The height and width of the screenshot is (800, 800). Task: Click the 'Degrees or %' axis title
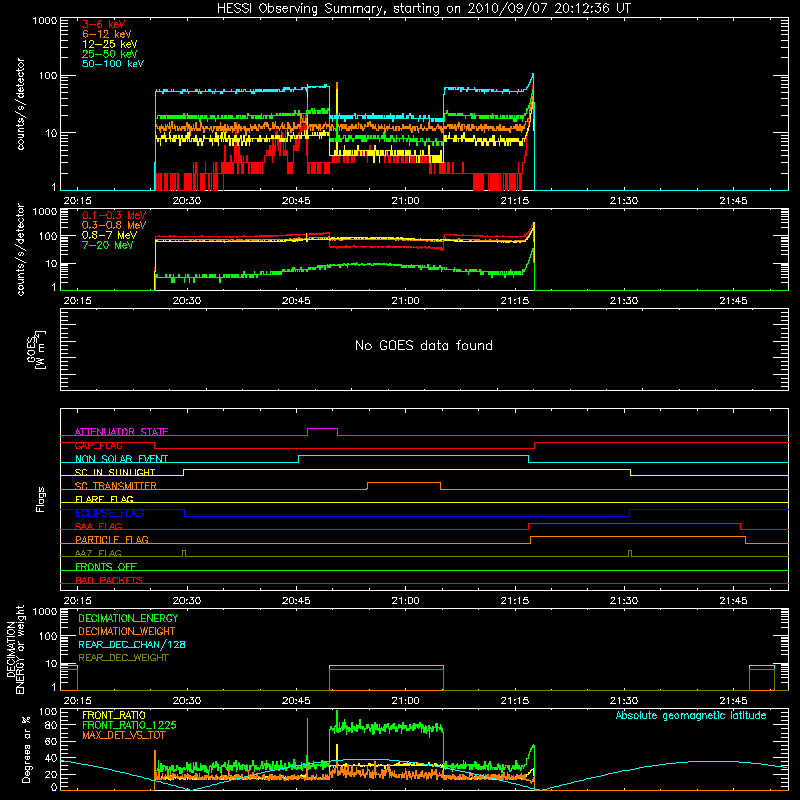tap(26, 749)
